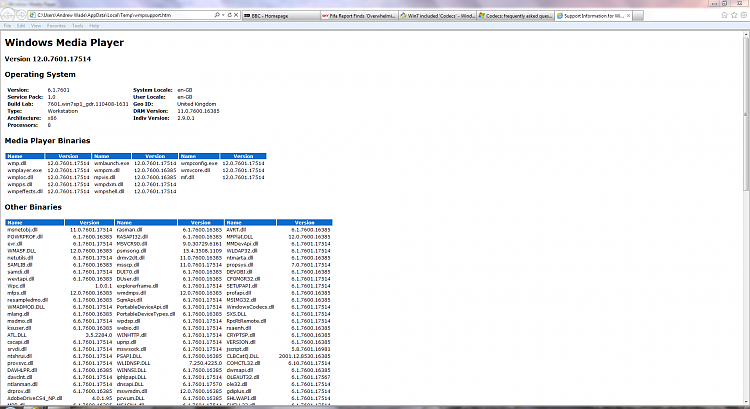Click the Version 12.0.7601.17514 subheading
The image size is (750, 409).
(47, 59)
